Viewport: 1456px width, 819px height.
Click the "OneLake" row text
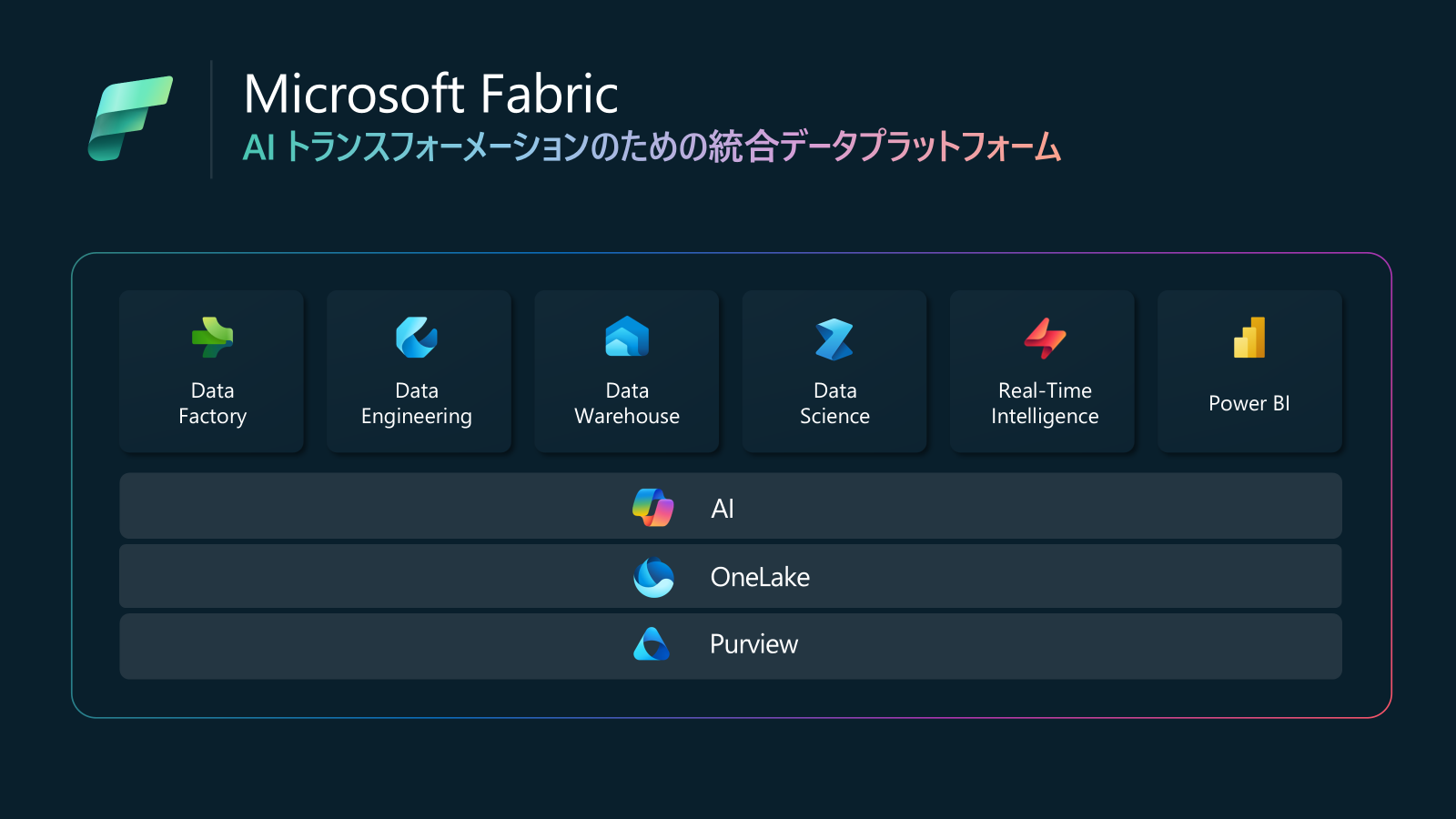coord(760,577)
